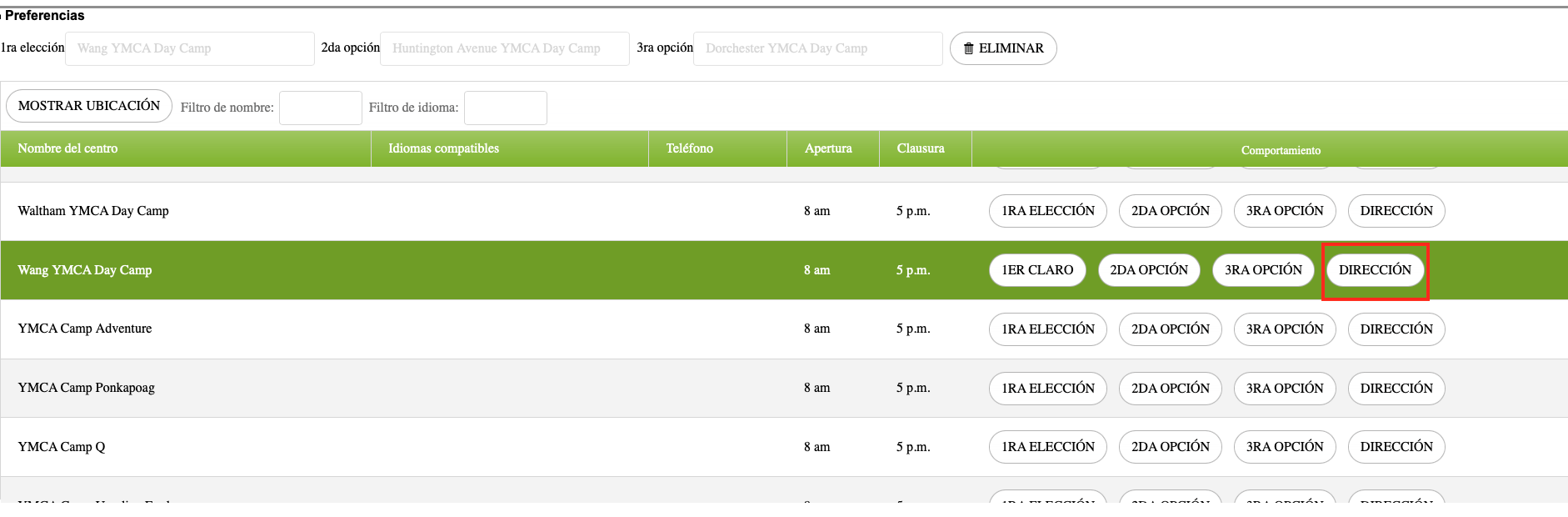Click the 1ra elección input field
The width and height of the screenshot is (1568, 517).
coord(190,48)
